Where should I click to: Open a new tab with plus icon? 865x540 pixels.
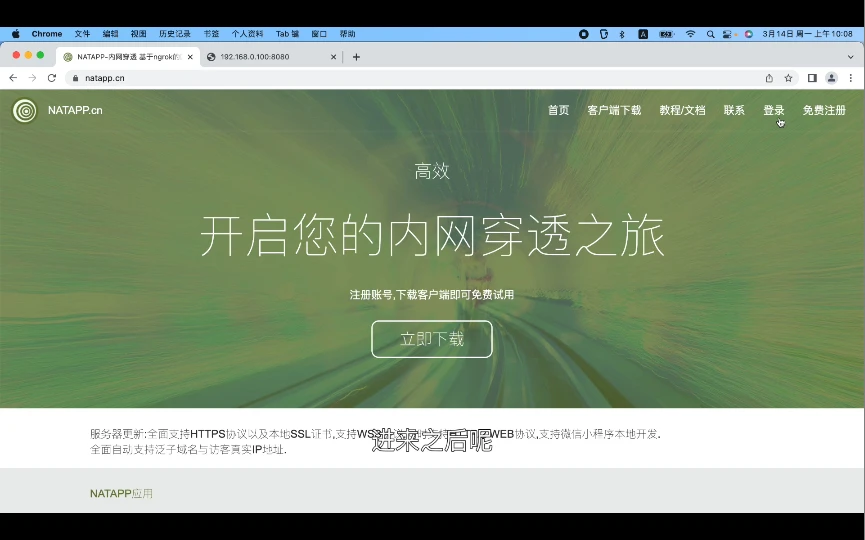[356, 57]
